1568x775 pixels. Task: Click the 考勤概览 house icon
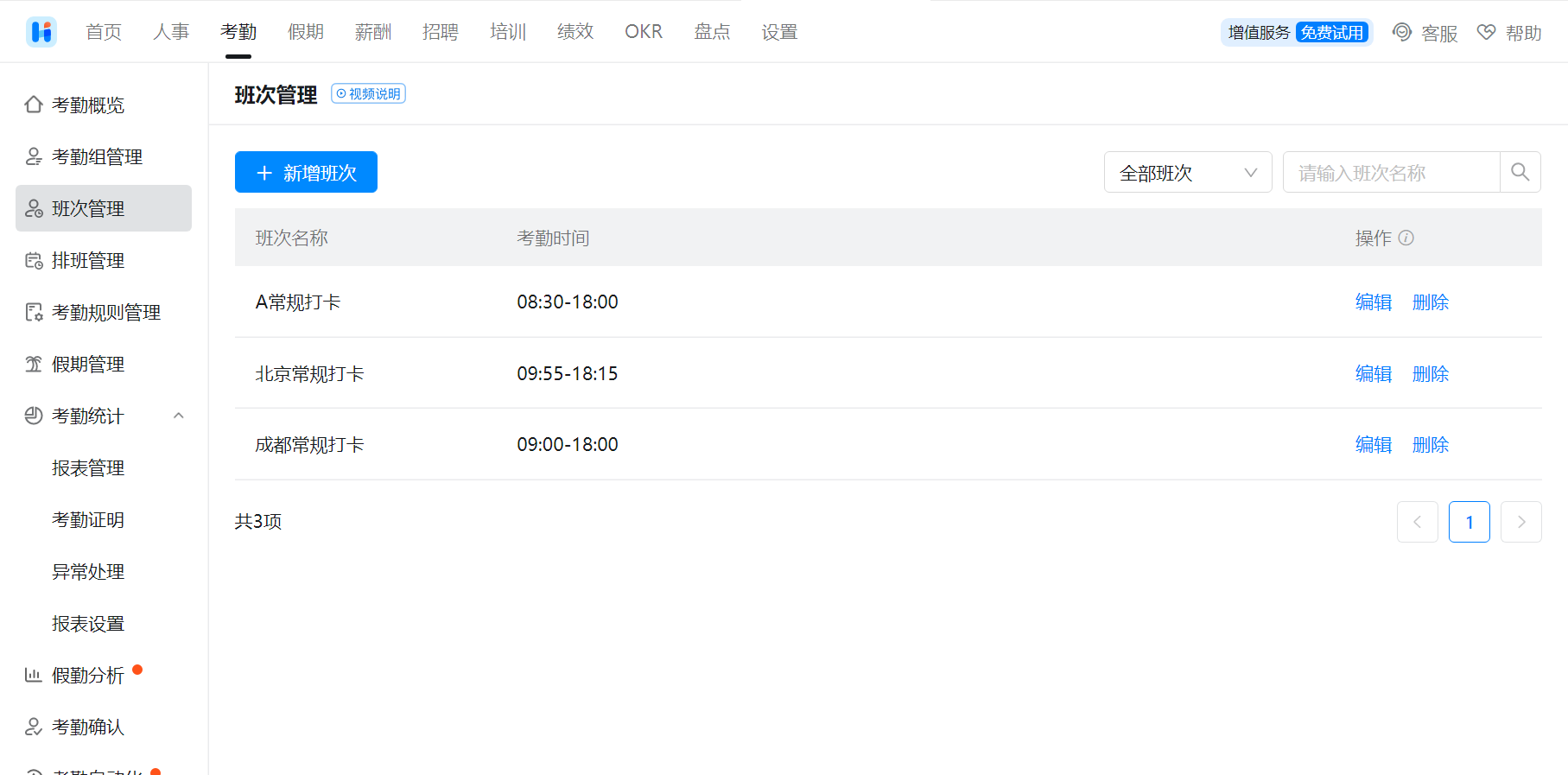pyautogui.click(x=34, y=105)
